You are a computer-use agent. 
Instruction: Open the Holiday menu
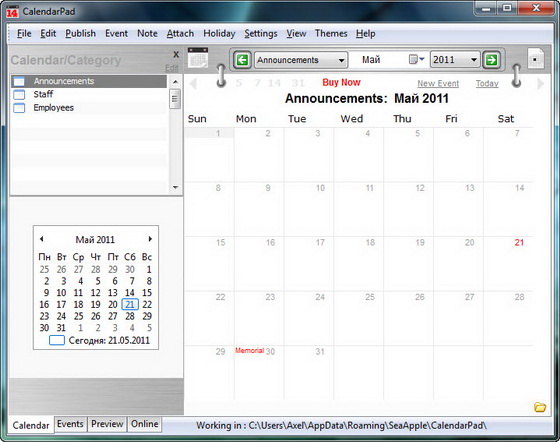219,34
